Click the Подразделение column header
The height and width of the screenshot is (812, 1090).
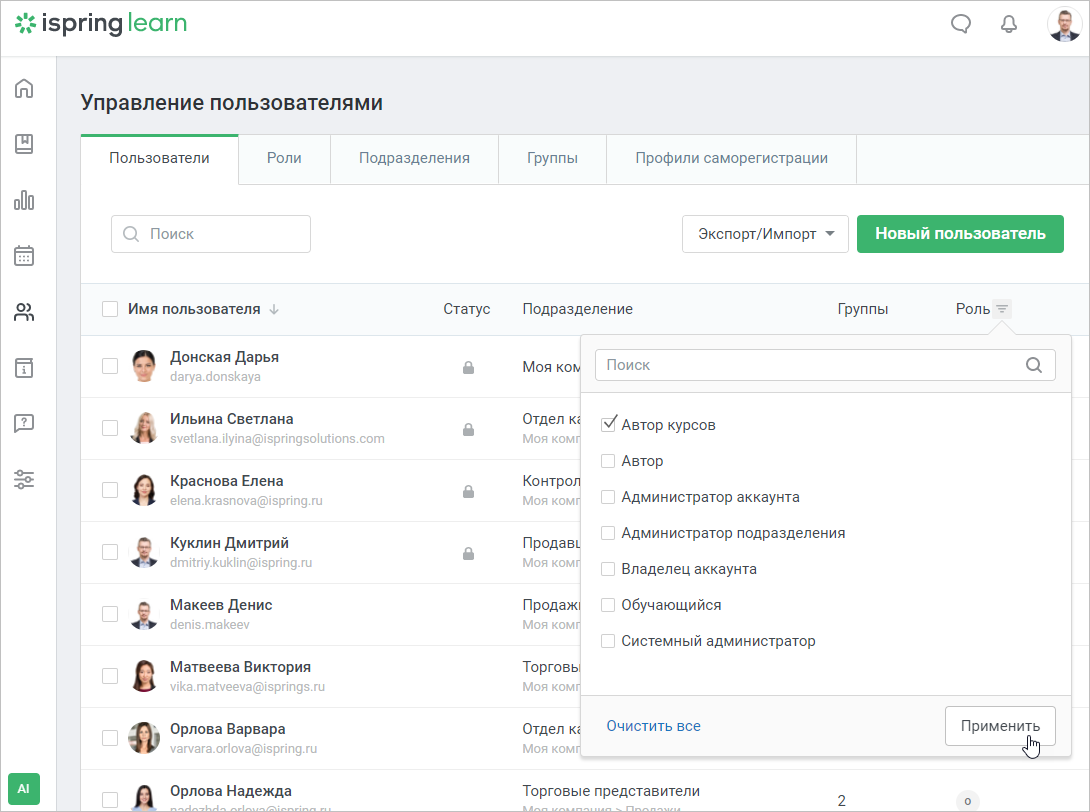[578, 309]
